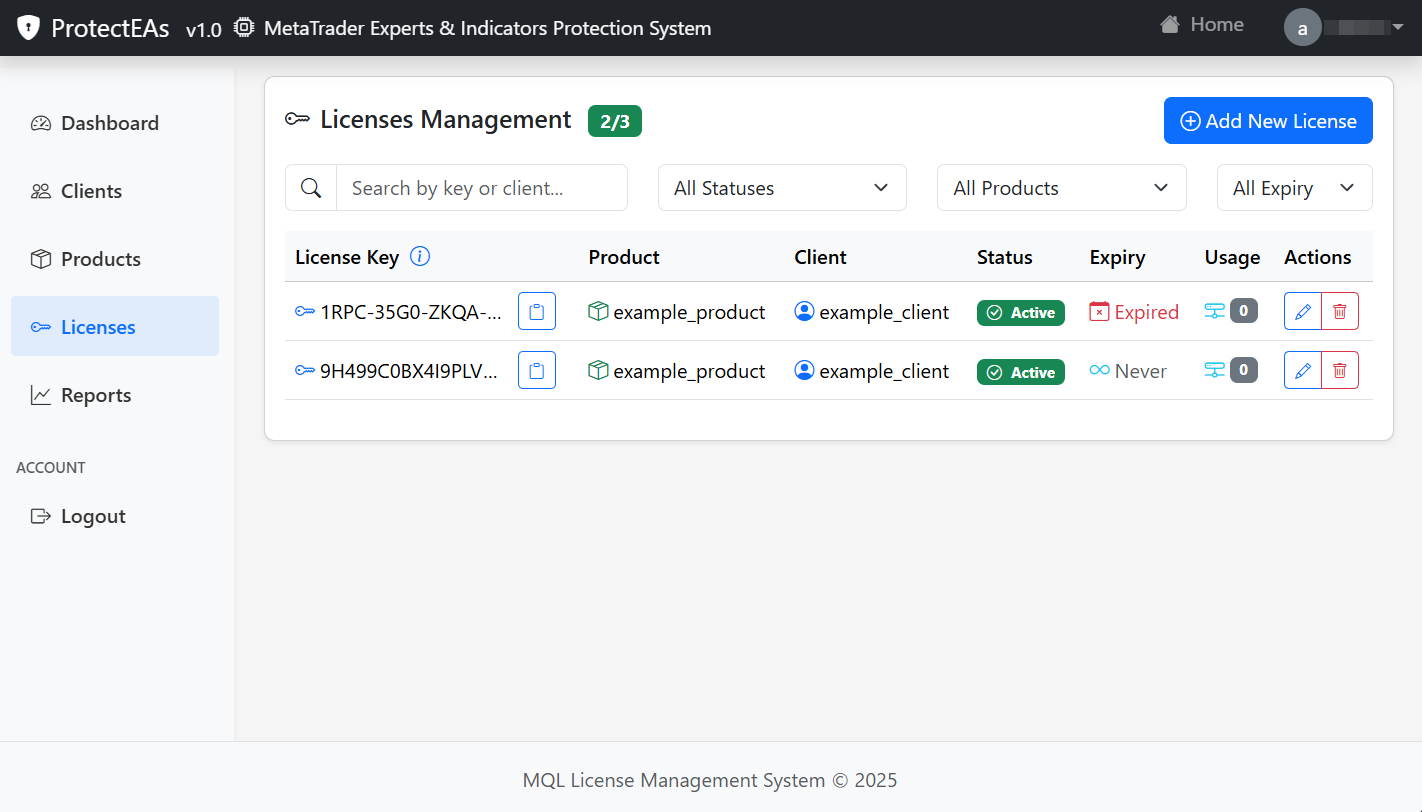Click the Product column header

click(x=624, y=257)
